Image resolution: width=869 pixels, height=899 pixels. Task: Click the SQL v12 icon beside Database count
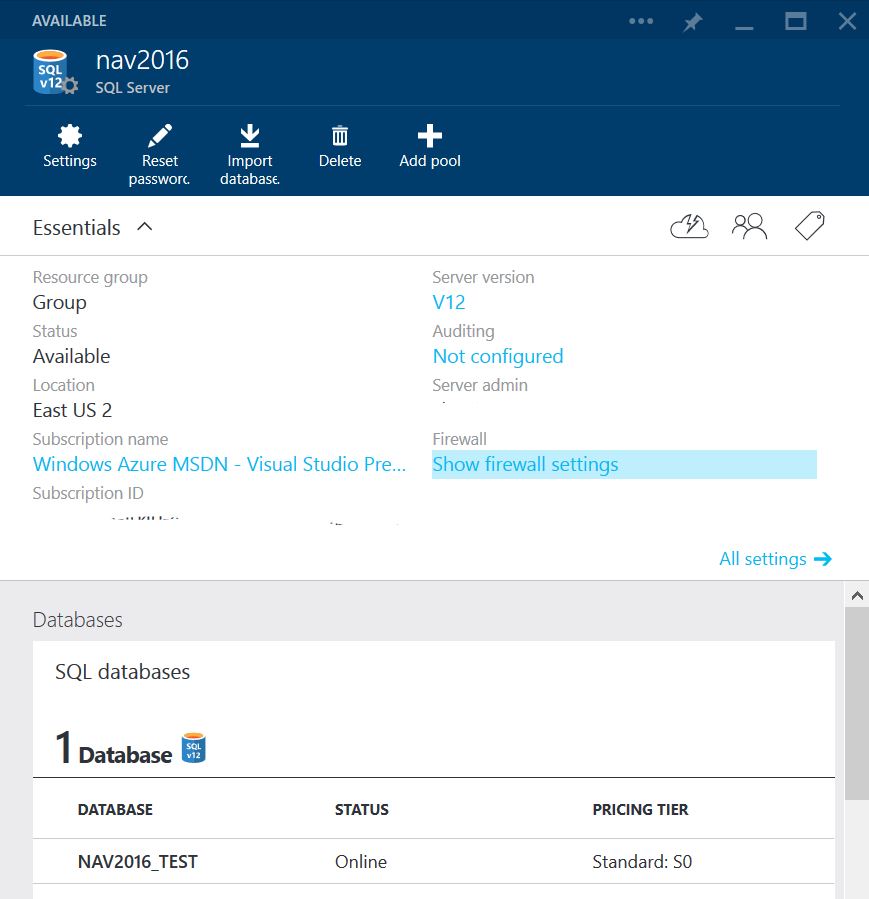click(x=194, y=748)
